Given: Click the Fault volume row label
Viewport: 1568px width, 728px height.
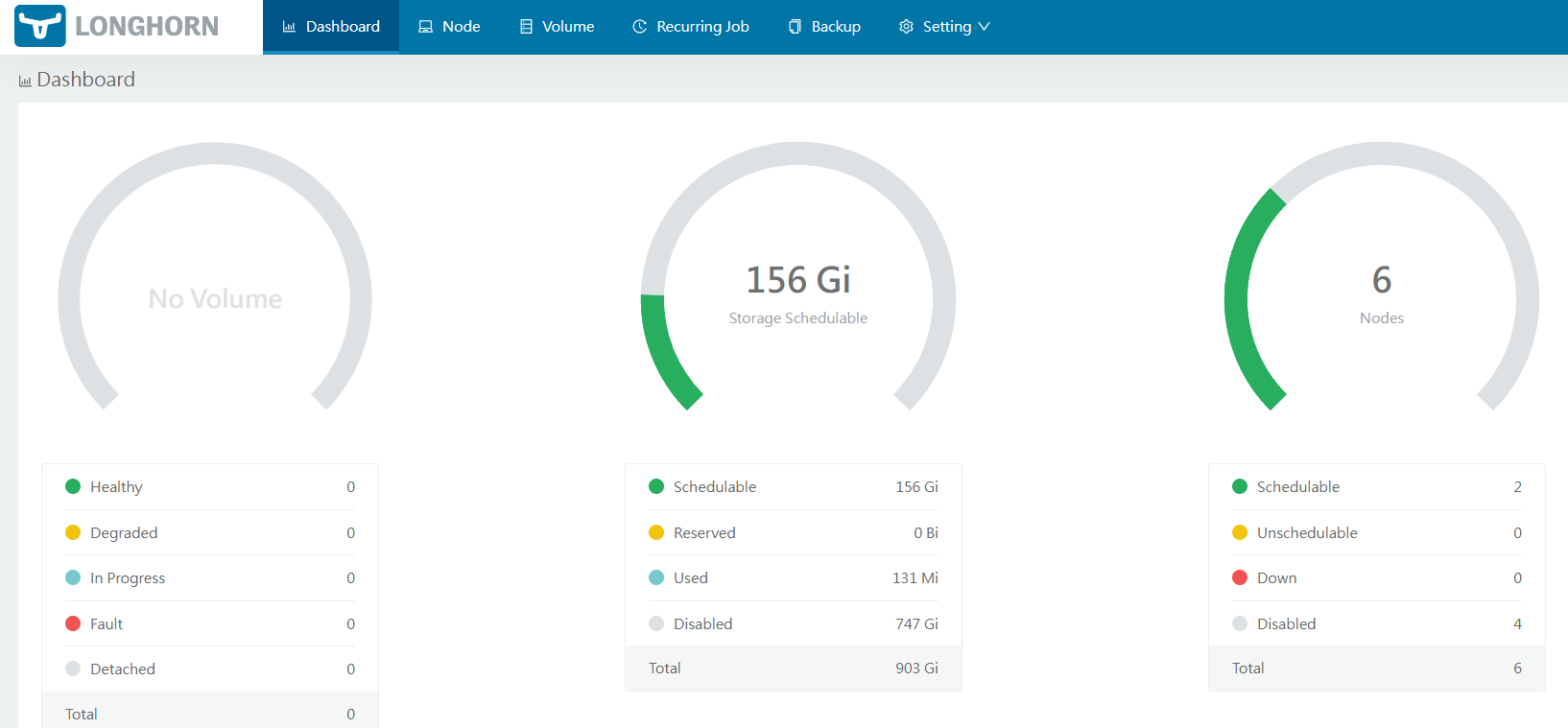Looking at the screenshot, I should [107, 623].
